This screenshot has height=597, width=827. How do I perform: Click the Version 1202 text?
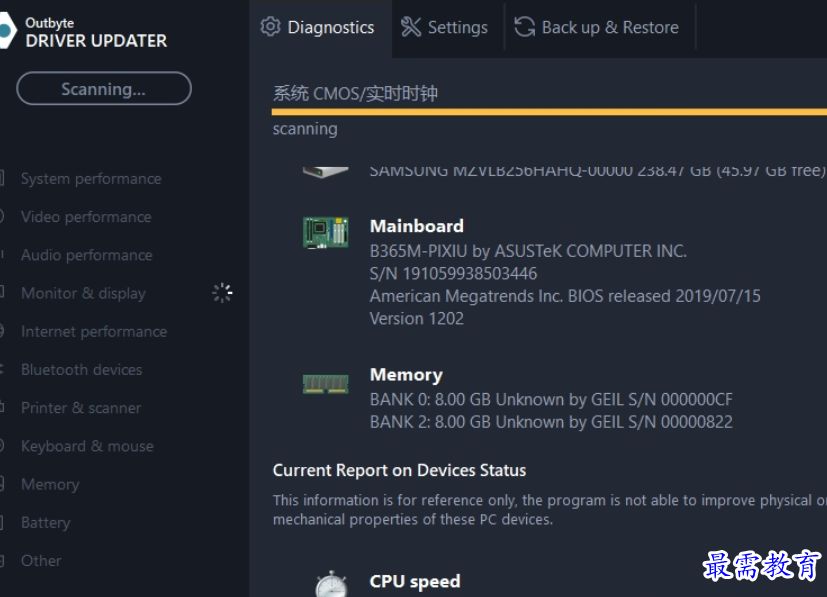click(x=417, y=319)
